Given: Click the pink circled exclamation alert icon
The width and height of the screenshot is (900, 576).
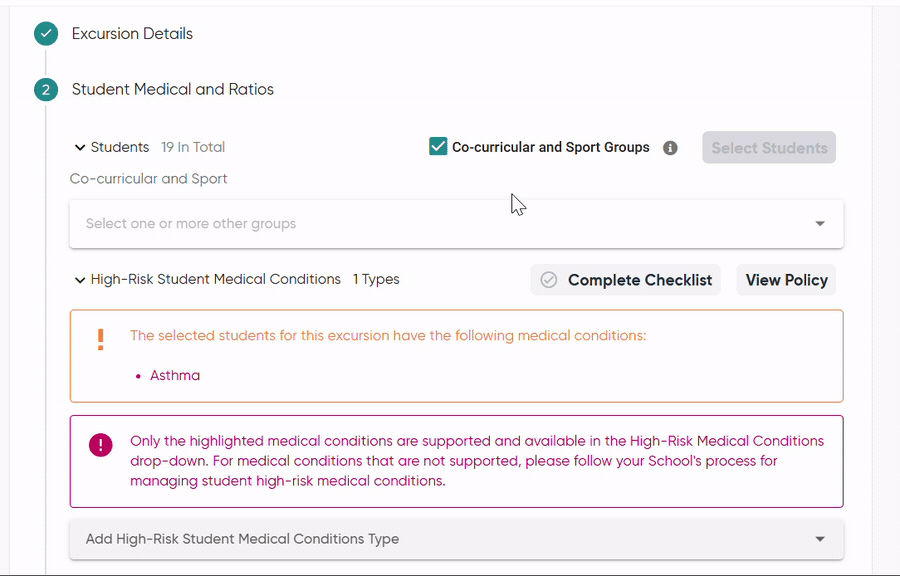Looking at the screenshot, I should tap(100, 445).
